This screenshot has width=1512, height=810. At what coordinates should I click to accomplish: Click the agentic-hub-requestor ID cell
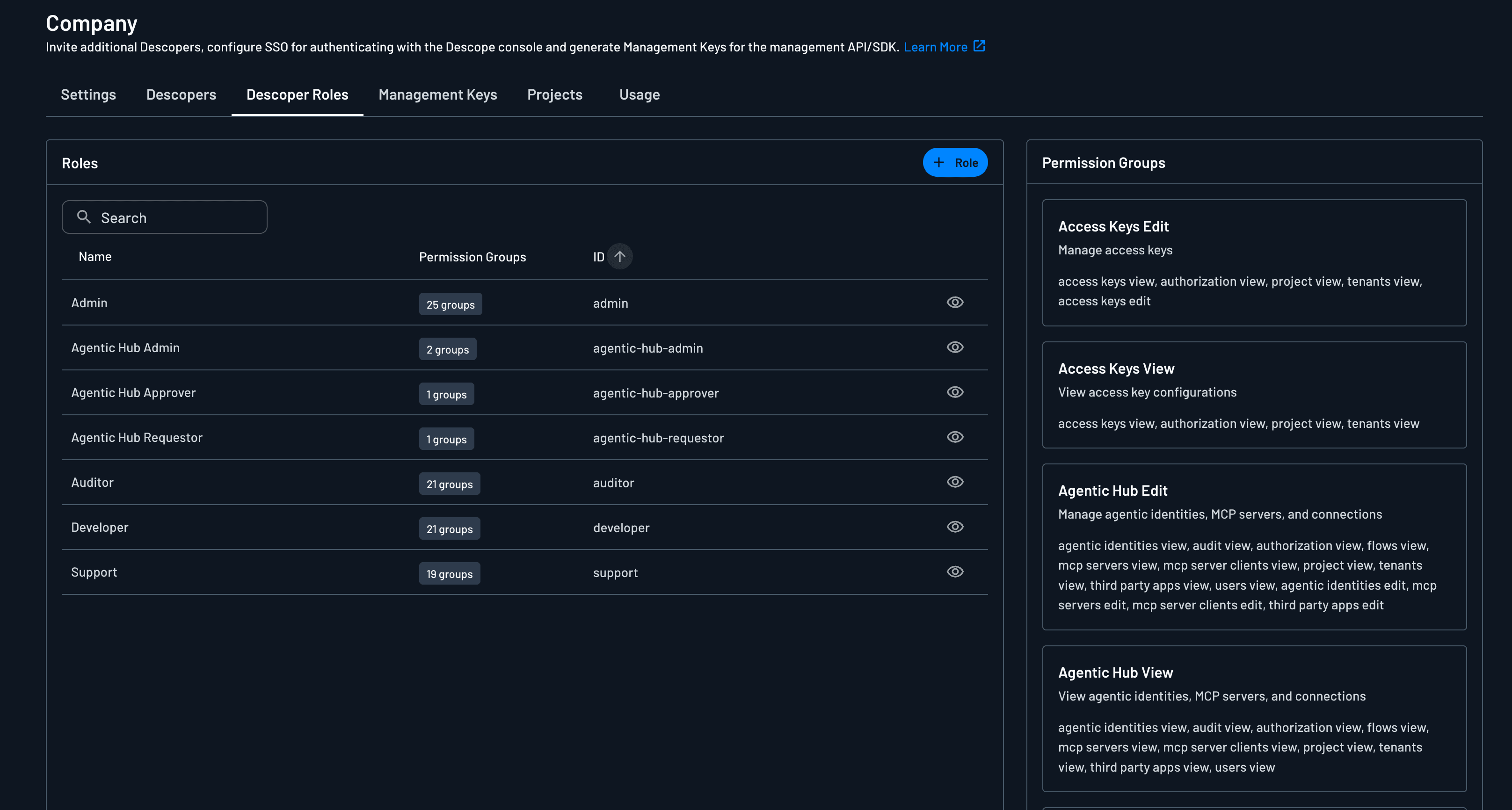click(x=659, y=438)
